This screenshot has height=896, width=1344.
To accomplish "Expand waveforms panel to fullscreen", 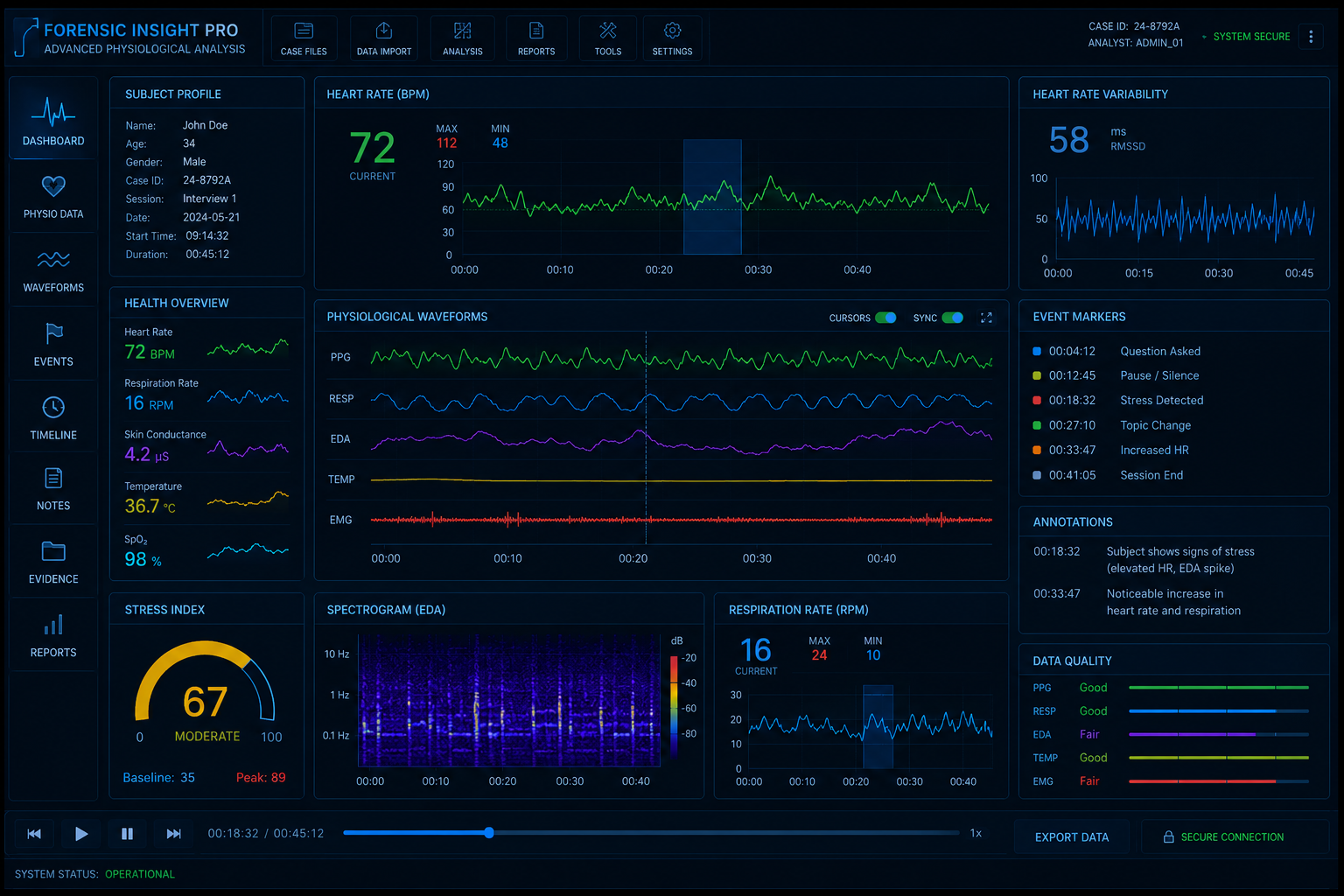I will click(x=986, y=318).
